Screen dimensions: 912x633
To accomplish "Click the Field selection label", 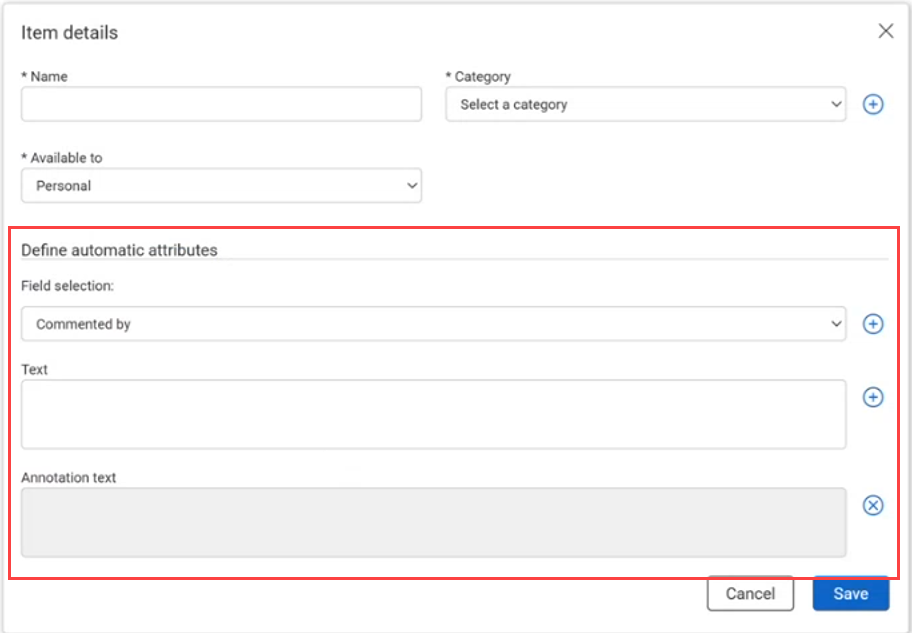I will coord(67,286).
